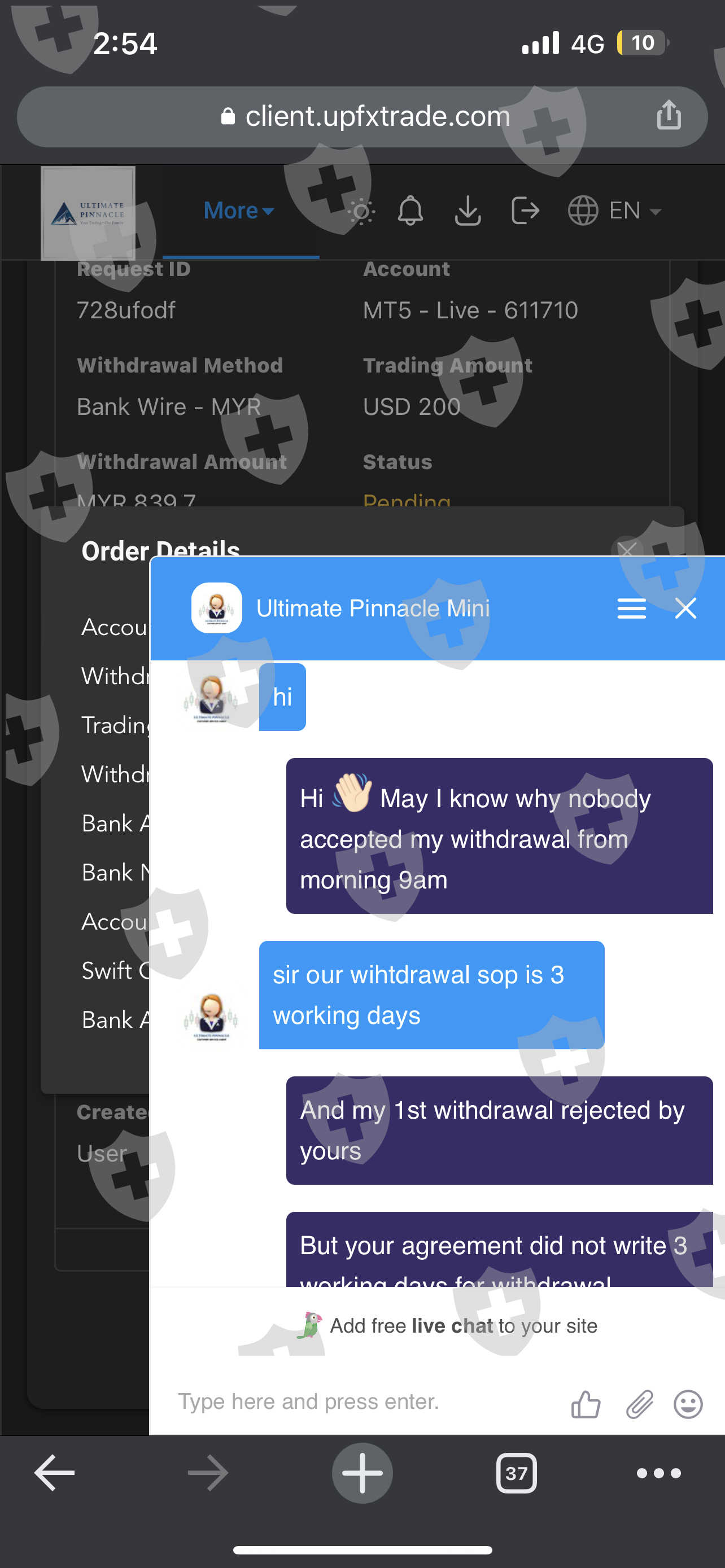725x1568 pixels.
Task: Follow the 'Add free live chat' link
Action: tap(448, 1326)
